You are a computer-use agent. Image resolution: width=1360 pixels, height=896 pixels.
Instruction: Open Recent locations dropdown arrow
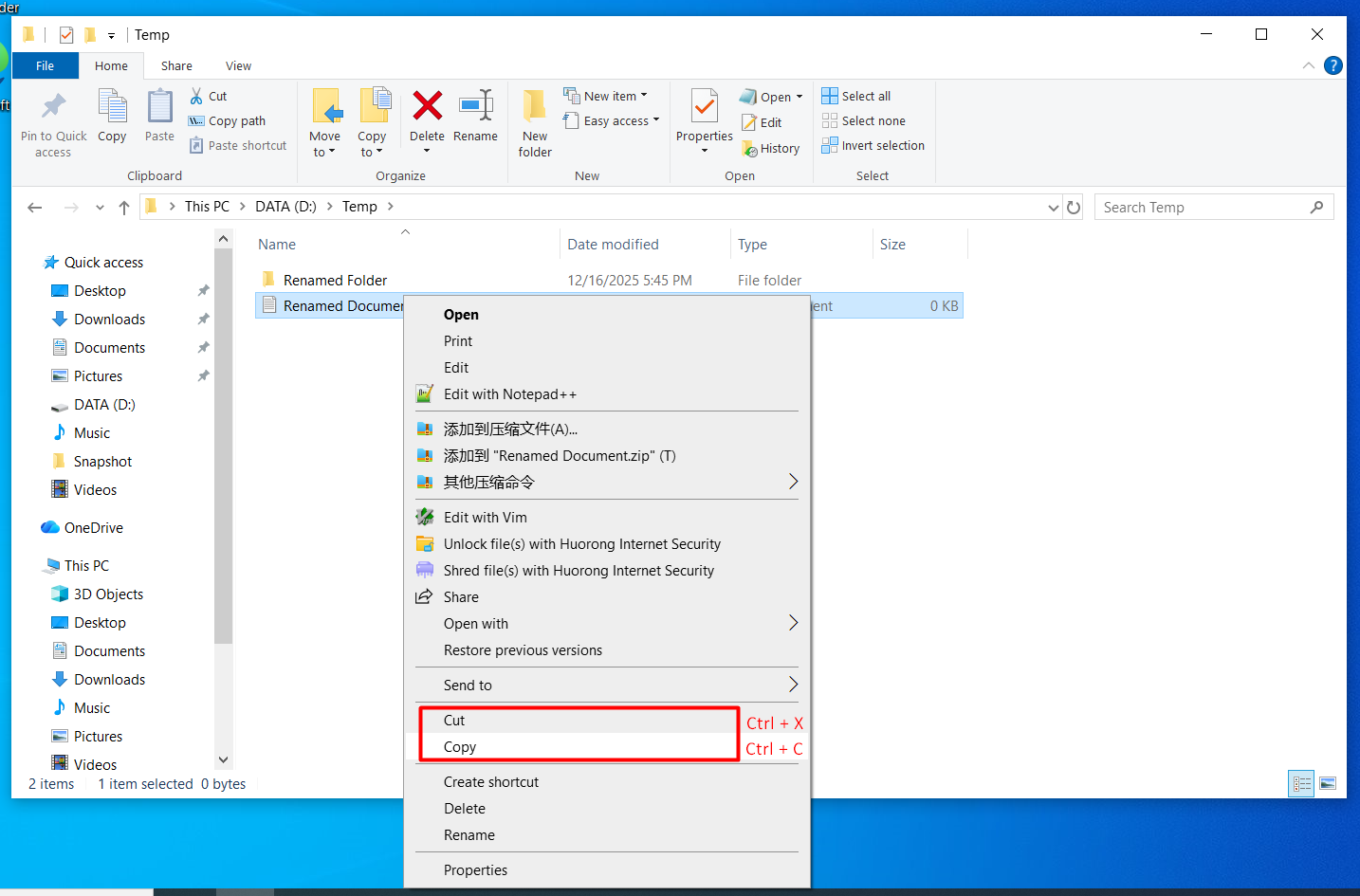point(100,207)
